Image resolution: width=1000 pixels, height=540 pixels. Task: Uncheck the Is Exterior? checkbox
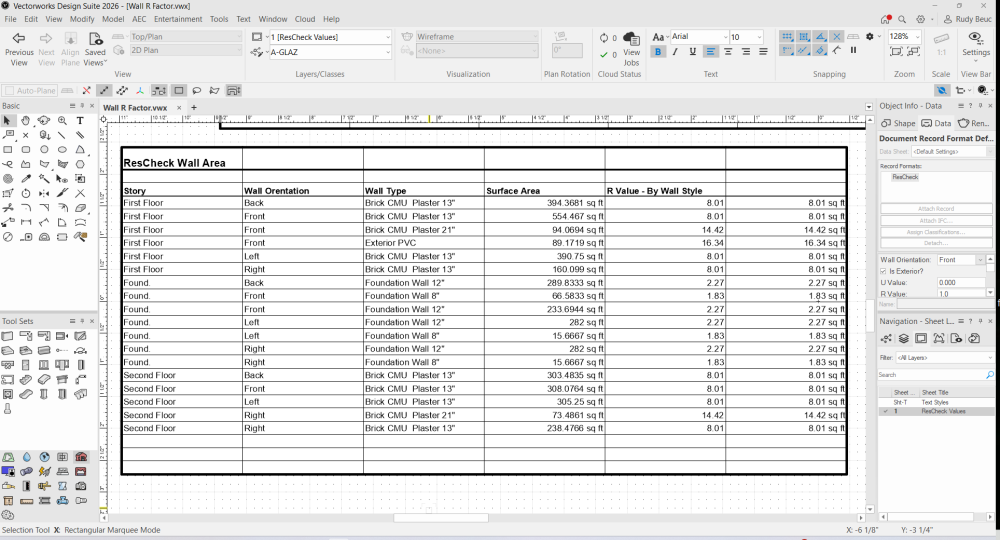click(x=884, y=271)
